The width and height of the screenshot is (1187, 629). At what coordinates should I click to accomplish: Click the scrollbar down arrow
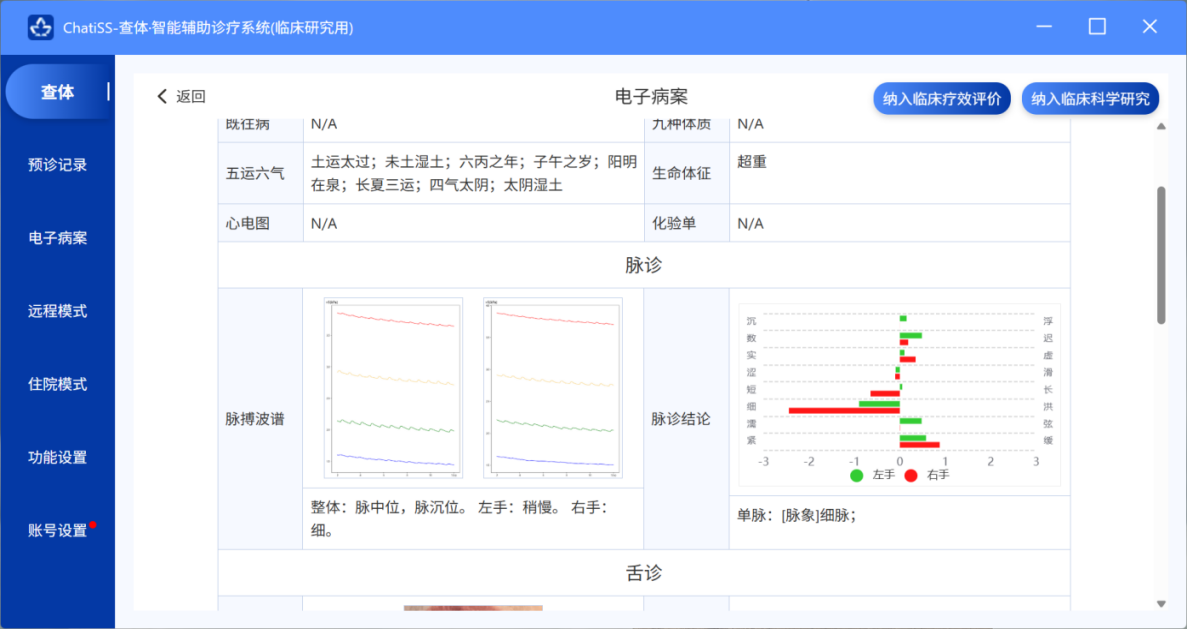pyautogui.click(x=1161, y=603)
